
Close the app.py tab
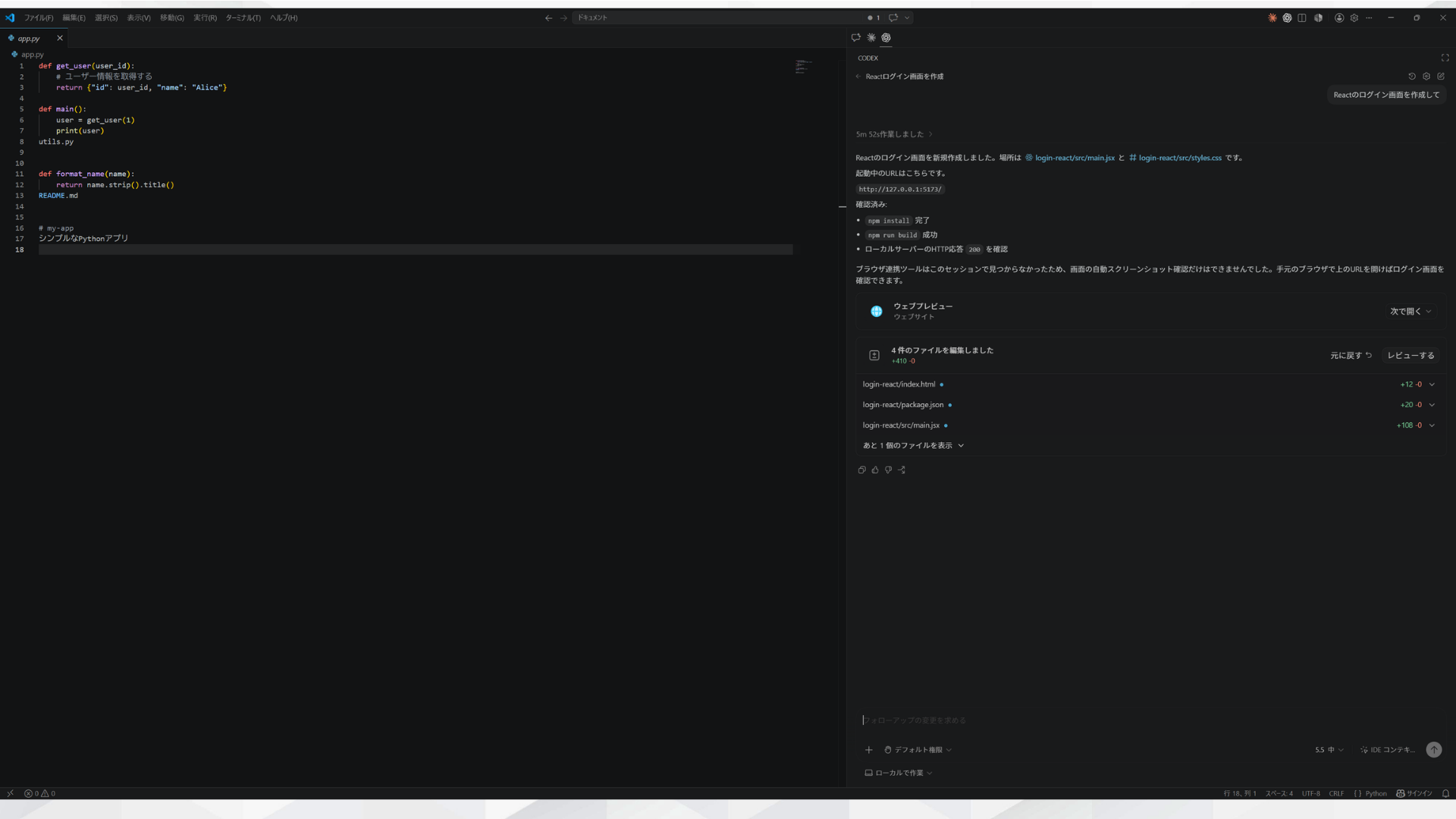coord(60,38)
